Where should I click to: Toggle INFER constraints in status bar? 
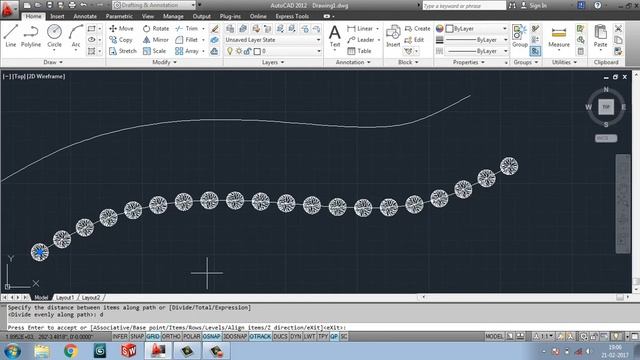pos(120,337)
